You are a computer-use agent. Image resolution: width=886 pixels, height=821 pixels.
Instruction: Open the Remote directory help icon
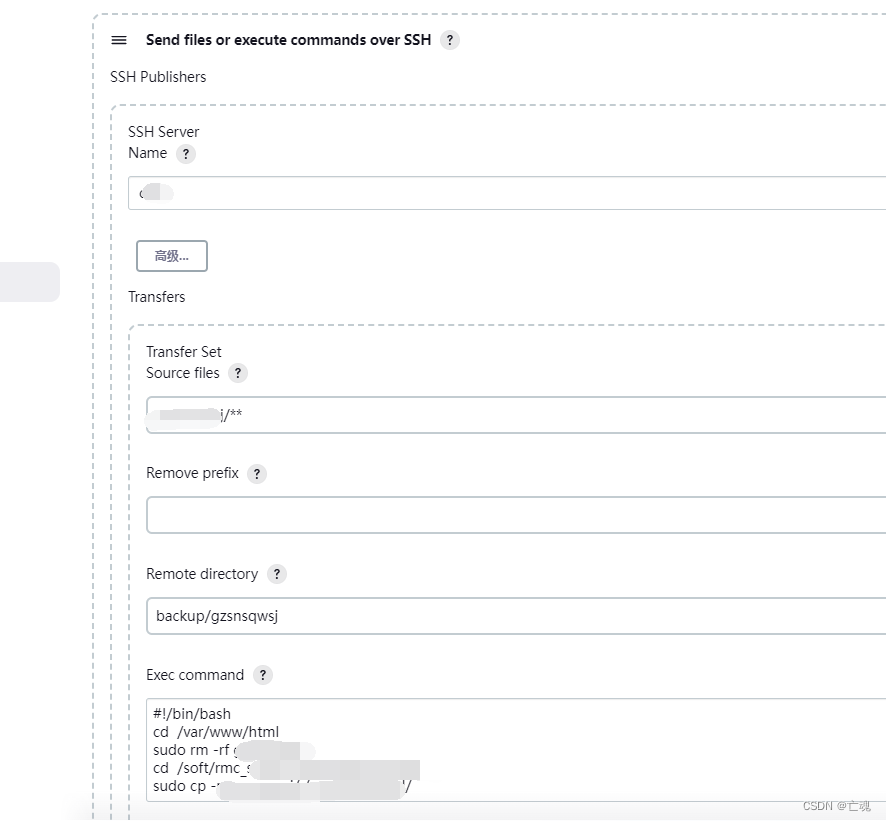click(x=276, y=575)
